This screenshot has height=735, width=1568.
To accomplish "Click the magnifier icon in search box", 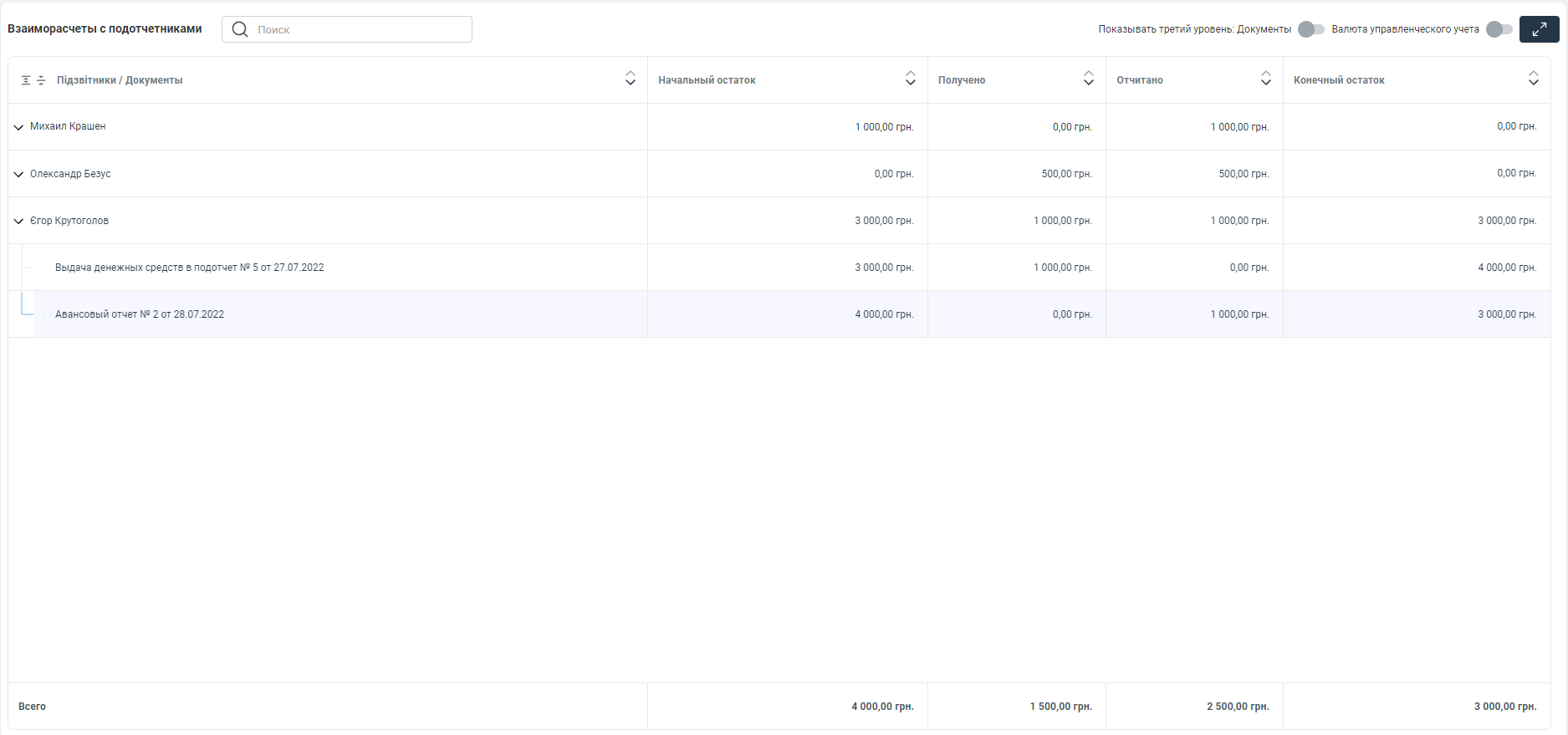I will click(x=240, y=29).
